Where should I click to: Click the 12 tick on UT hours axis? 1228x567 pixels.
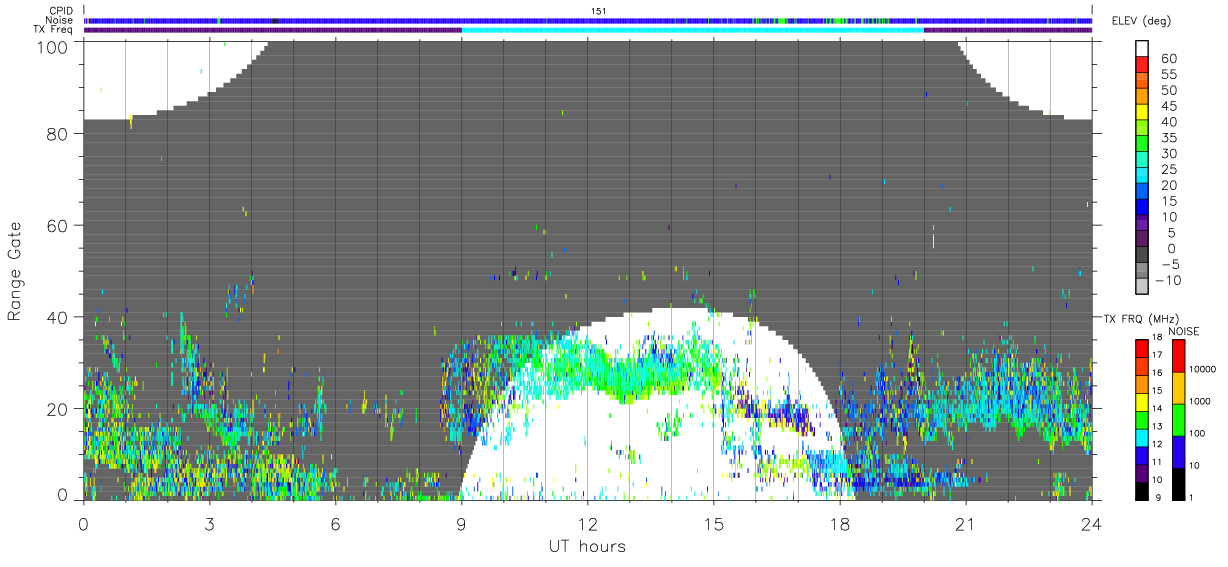(587, 523)
